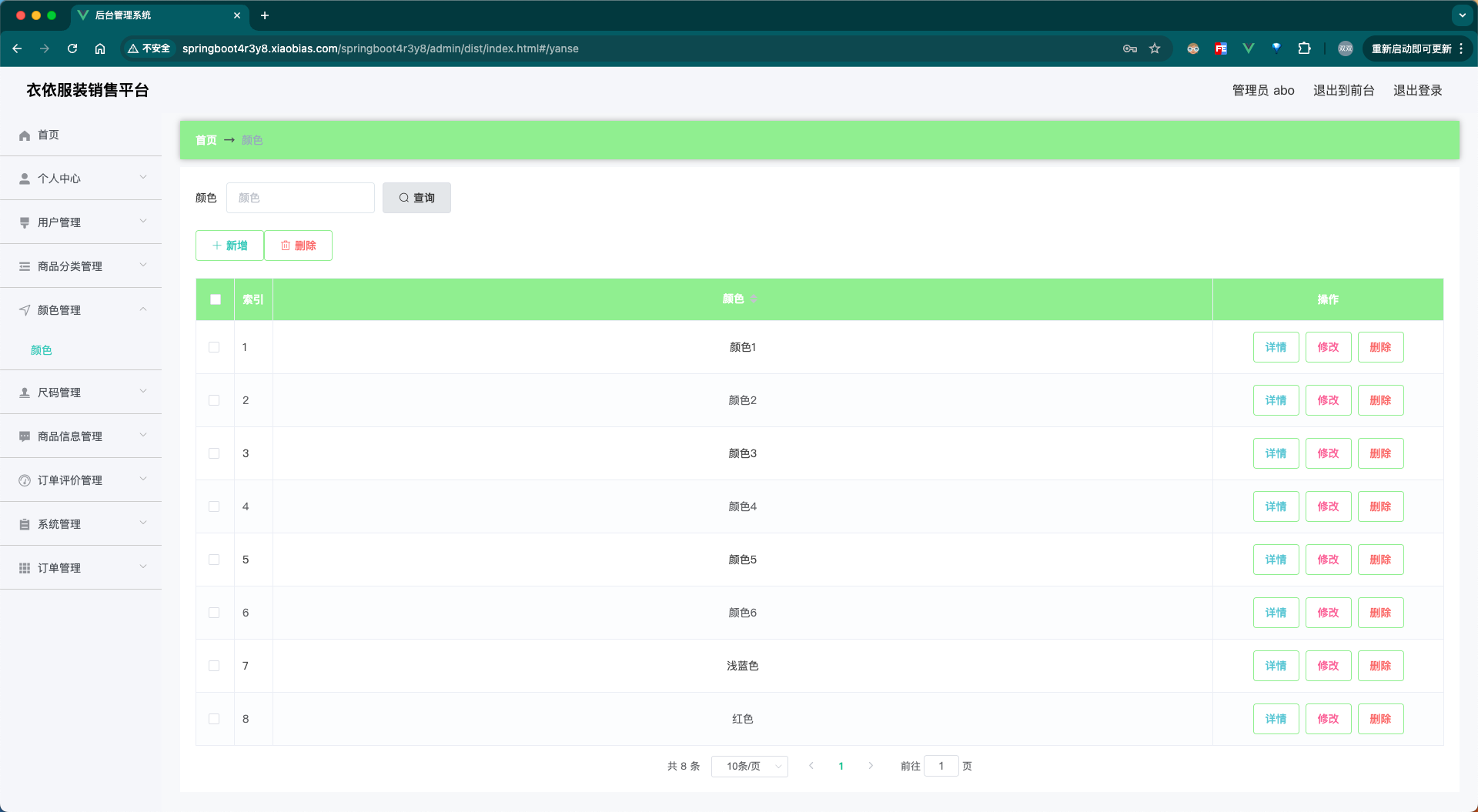Click 修改 for 颜色2
Image resolution: width=1478 pixels, height=812 pixels.
pos(1329,400)
